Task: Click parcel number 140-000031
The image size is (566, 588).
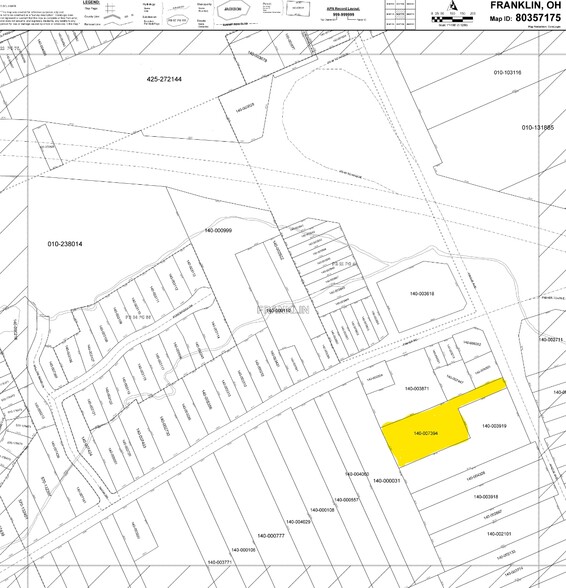Action: click(x=387, y=481)
